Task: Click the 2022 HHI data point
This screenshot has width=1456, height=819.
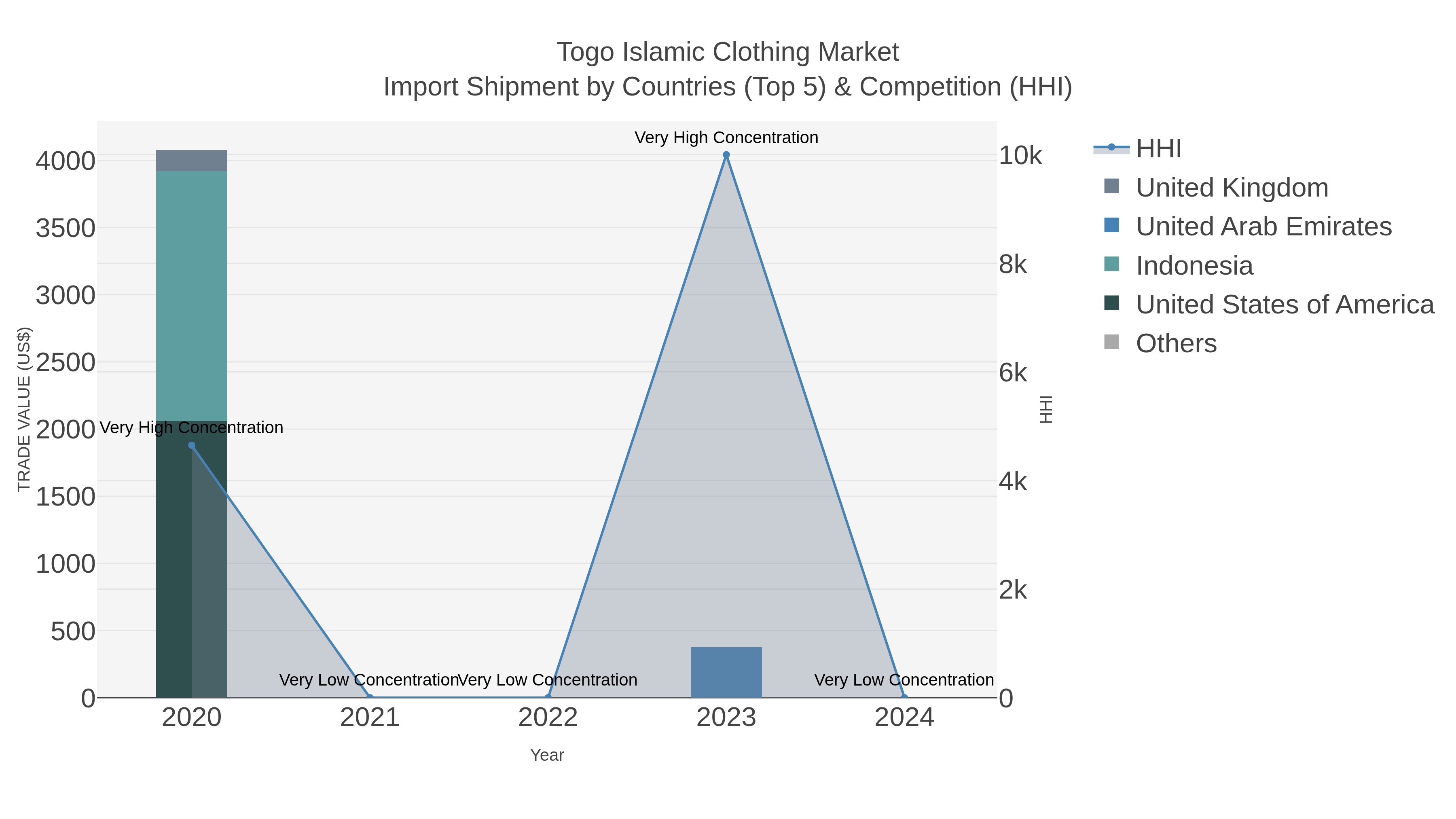Action: 548,698
